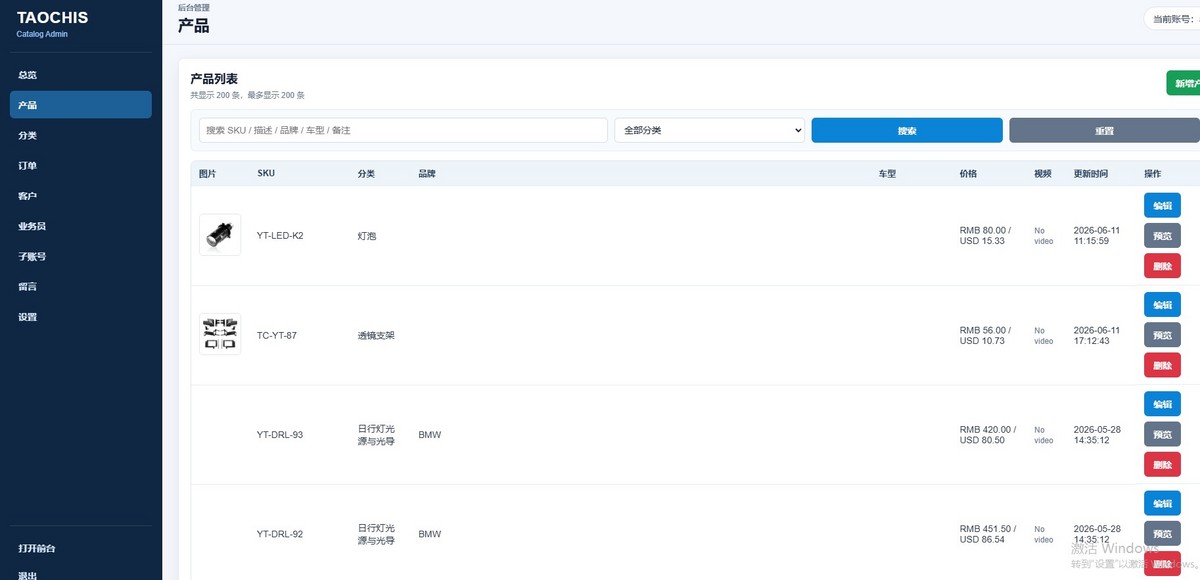Viewport: 1200px width, 580px height.
Task: Click 编辑 for the YT-LED-K2 row
Action: [x=1162, y=205]
